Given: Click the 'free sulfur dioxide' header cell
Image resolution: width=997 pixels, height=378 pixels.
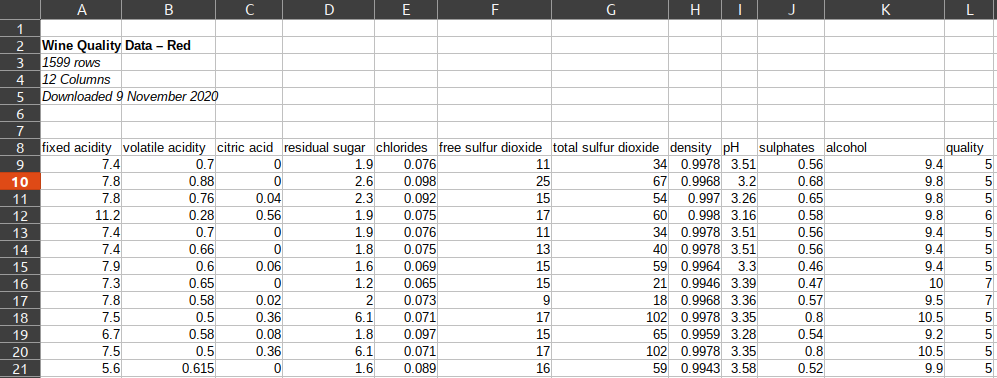Looking at the screenshot, I should 495,148.
